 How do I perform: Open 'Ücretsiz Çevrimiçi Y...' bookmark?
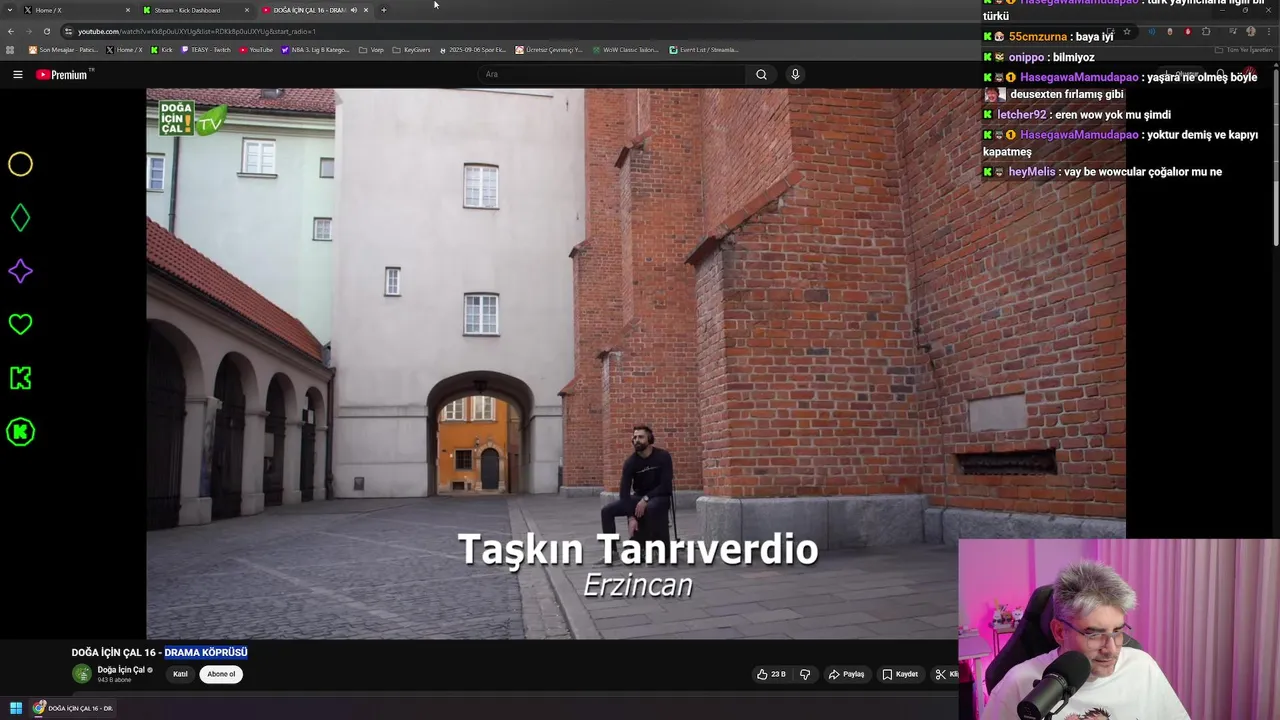pos(549,50)
